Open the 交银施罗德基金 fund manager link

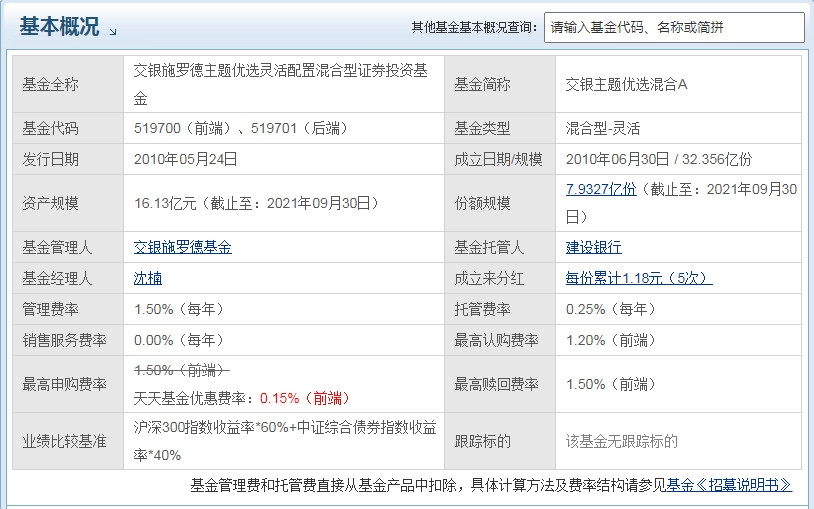point(183,247)
